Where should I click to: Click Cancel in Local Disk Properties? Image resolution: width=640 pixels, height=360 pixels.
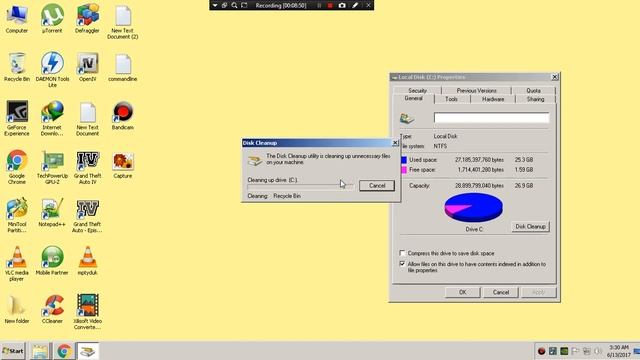[500, 292]
